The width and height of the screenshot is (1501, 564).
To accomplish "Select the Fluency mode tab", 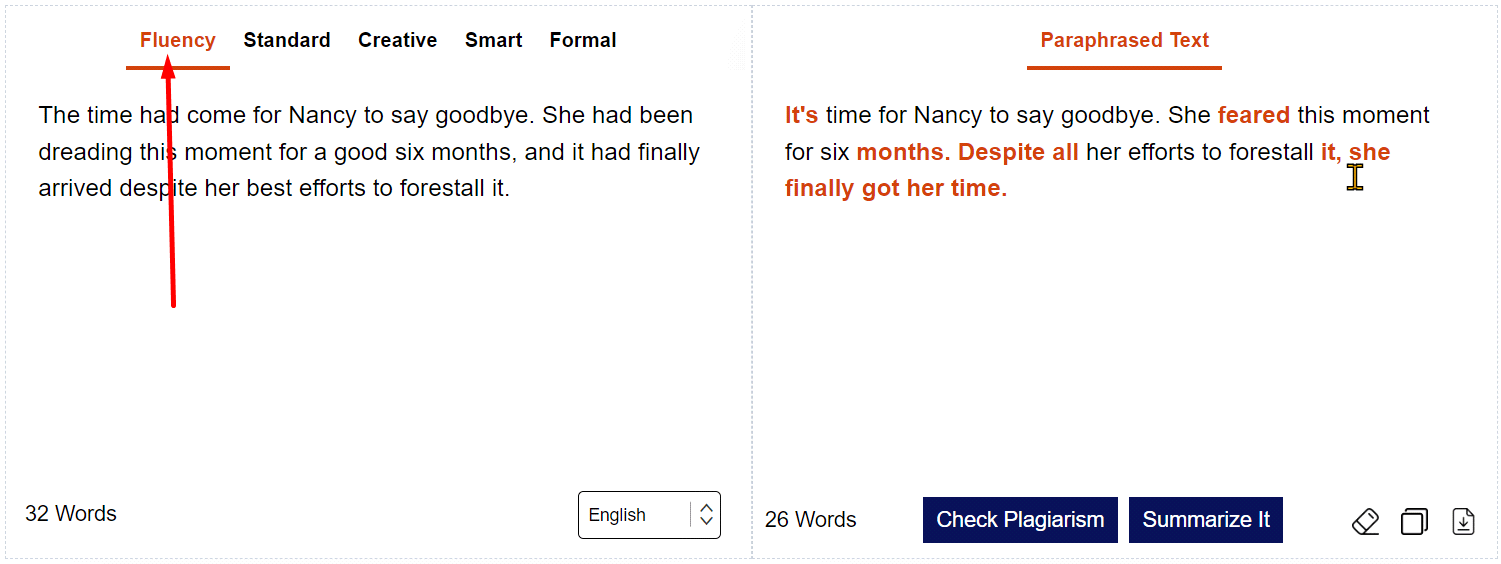I will coord(178,41).
